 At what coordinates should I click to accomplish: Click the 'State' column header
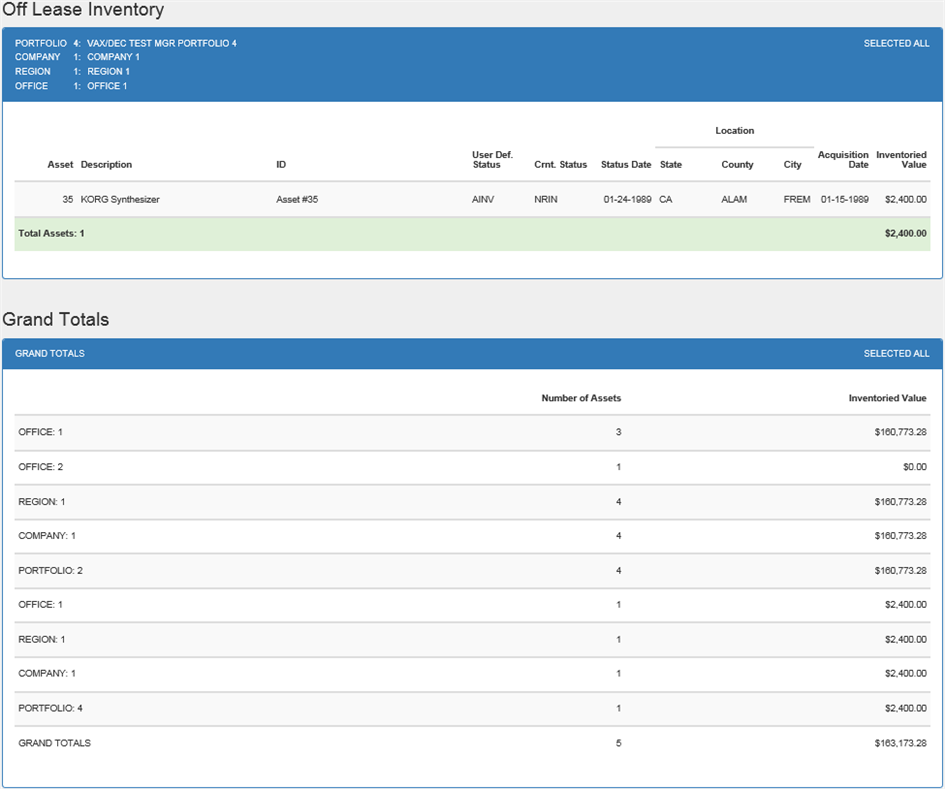671,165
